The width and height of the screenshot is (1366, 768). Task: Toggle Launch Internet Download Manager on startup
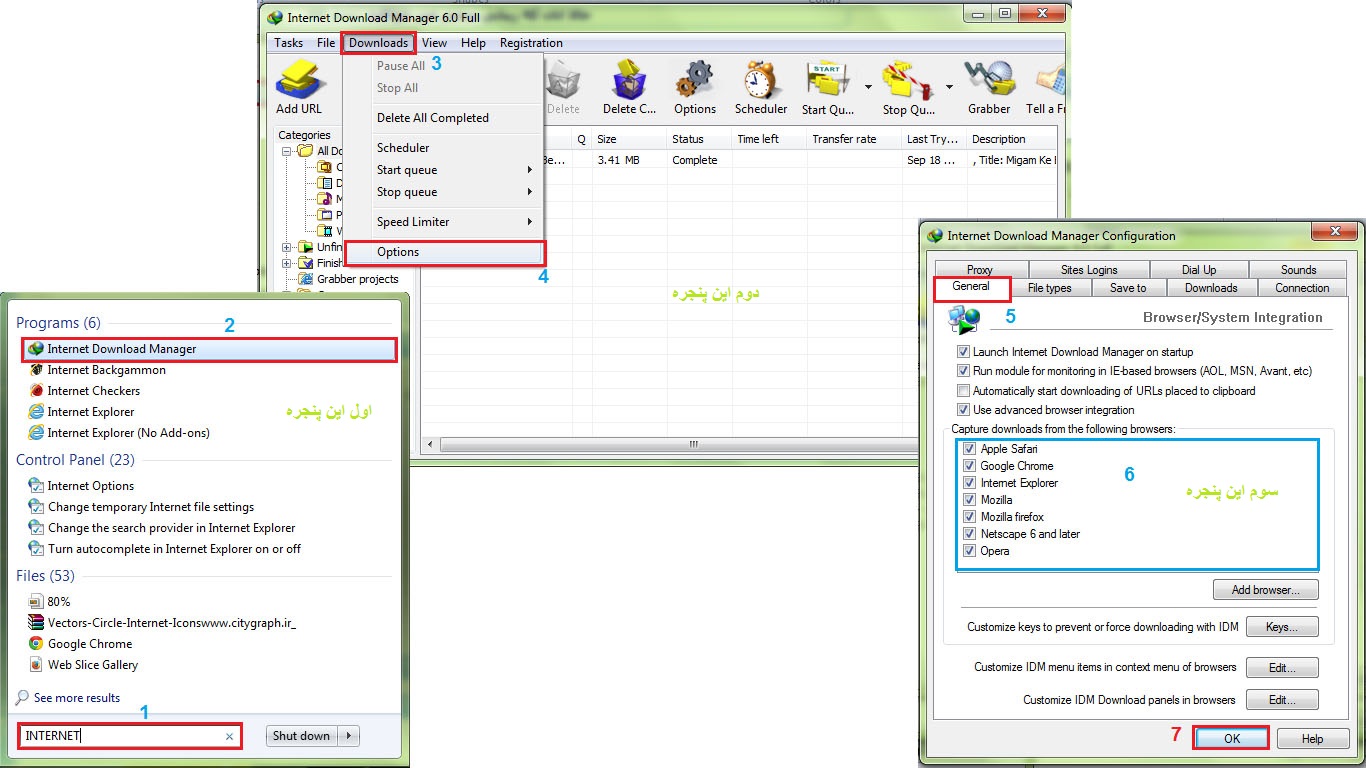pos(964,352)
